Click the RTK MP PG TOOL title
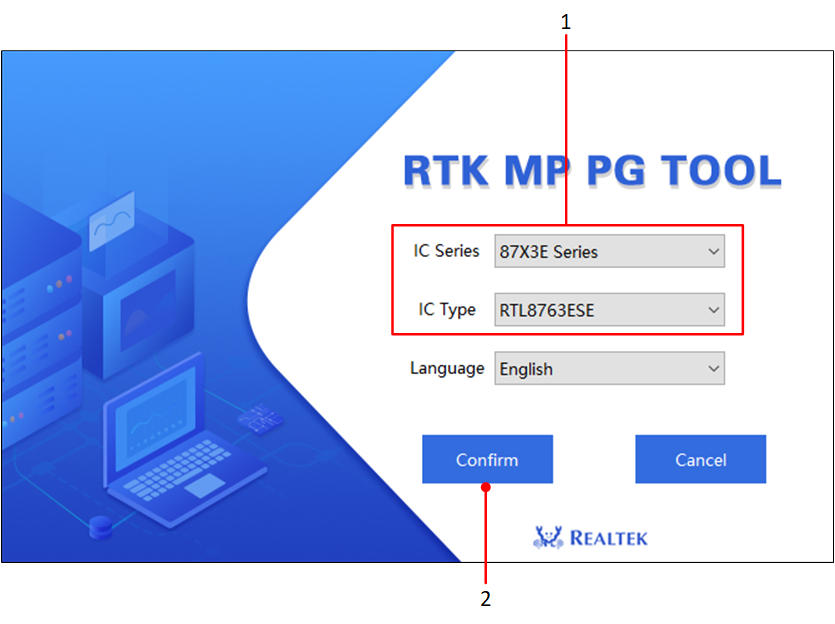 point(592,171)
